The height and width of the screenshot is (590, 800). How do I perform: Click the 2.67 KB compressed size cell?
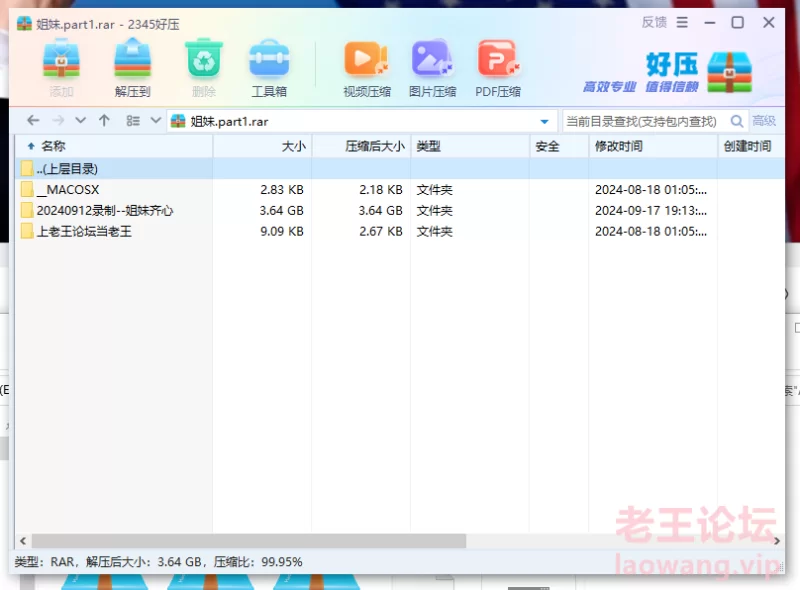(381, 231)
